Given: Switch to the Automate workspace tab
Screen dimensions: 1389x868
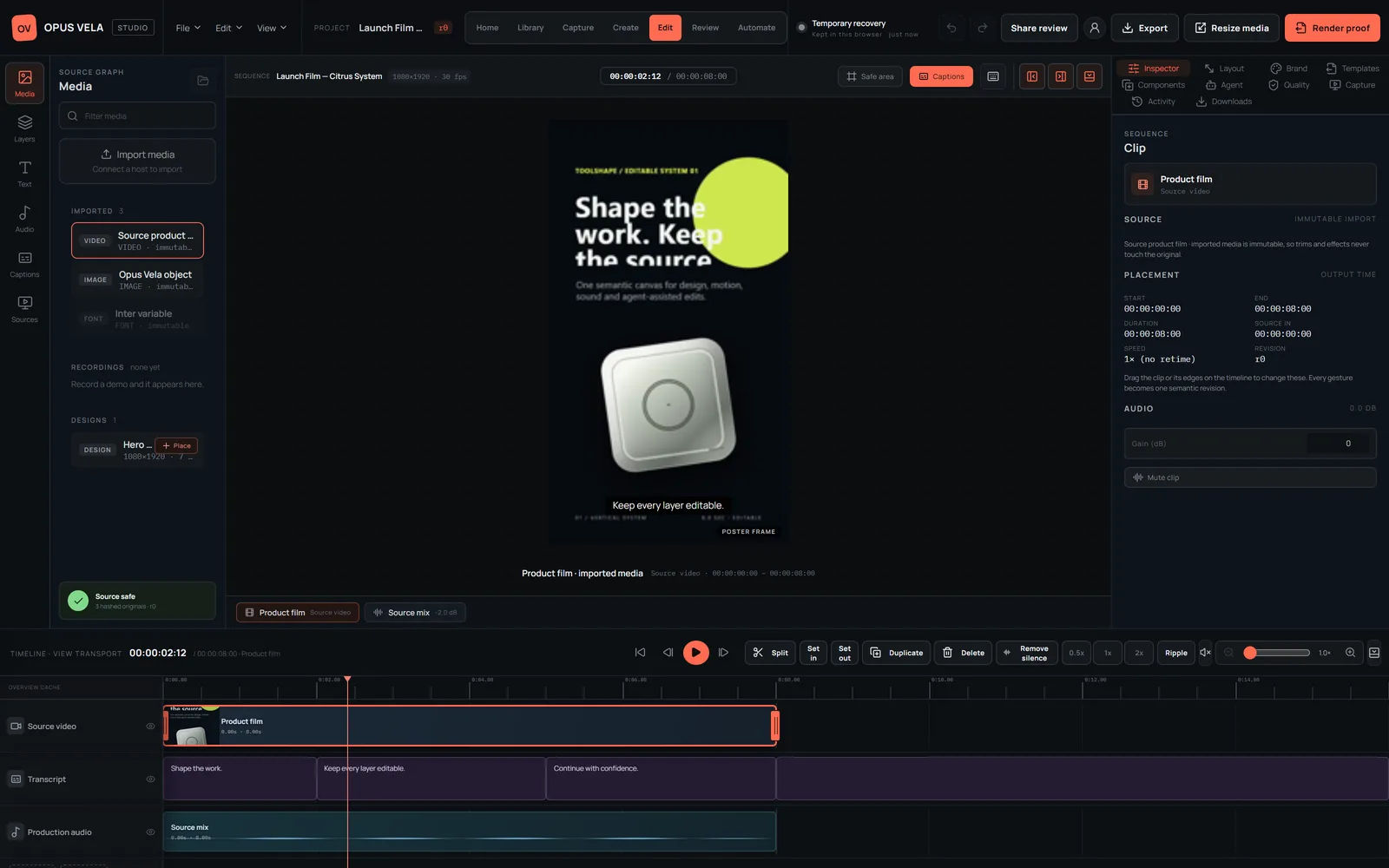Looking at the screenshot, I should point(756,28).
